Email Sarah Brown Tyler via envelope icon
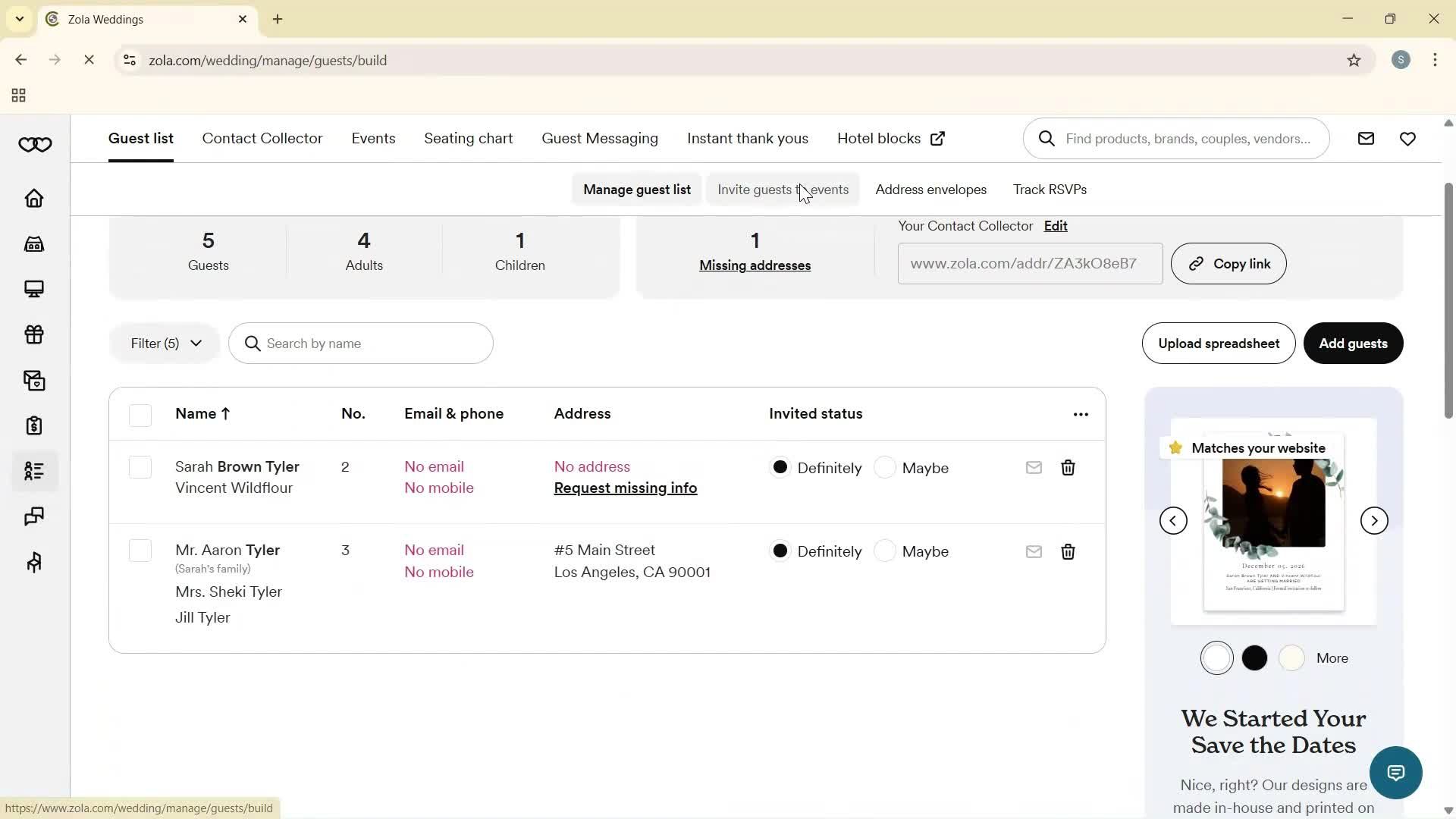The image size is (1456, 819). coord(1033,467)
